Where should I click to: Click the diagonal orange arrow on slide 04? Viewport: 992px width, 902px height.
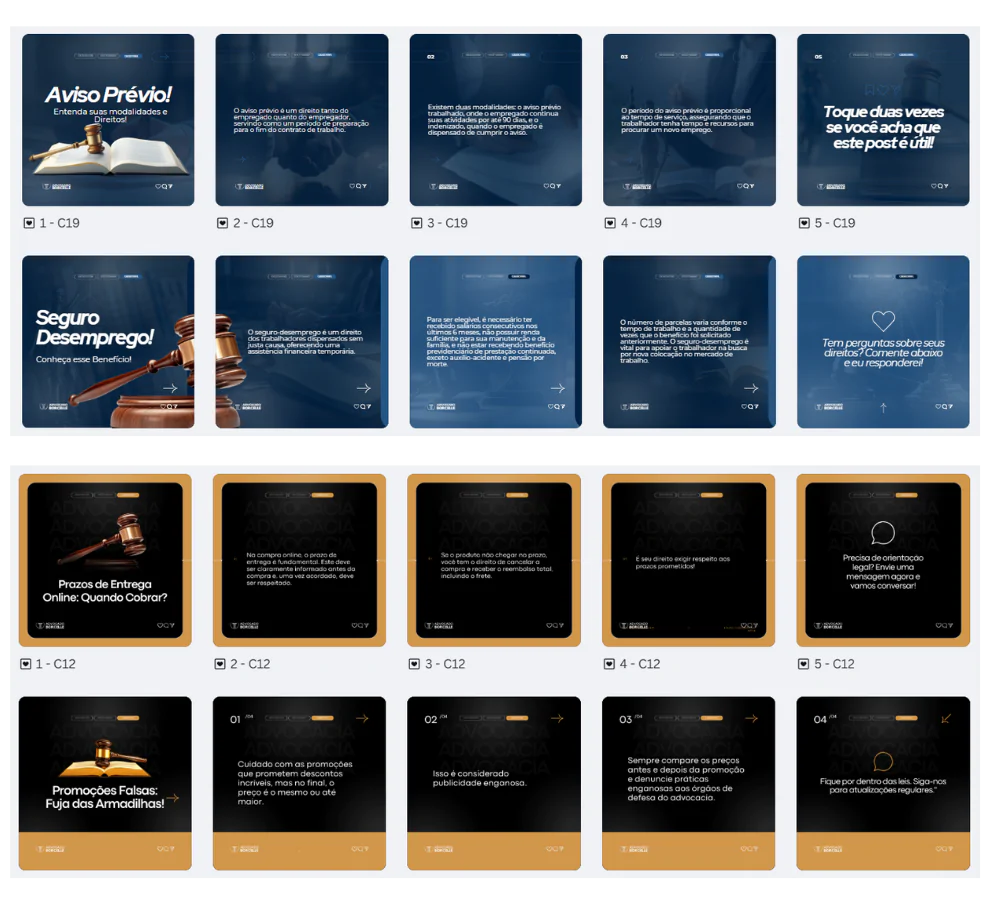click(x=946, y=718)
